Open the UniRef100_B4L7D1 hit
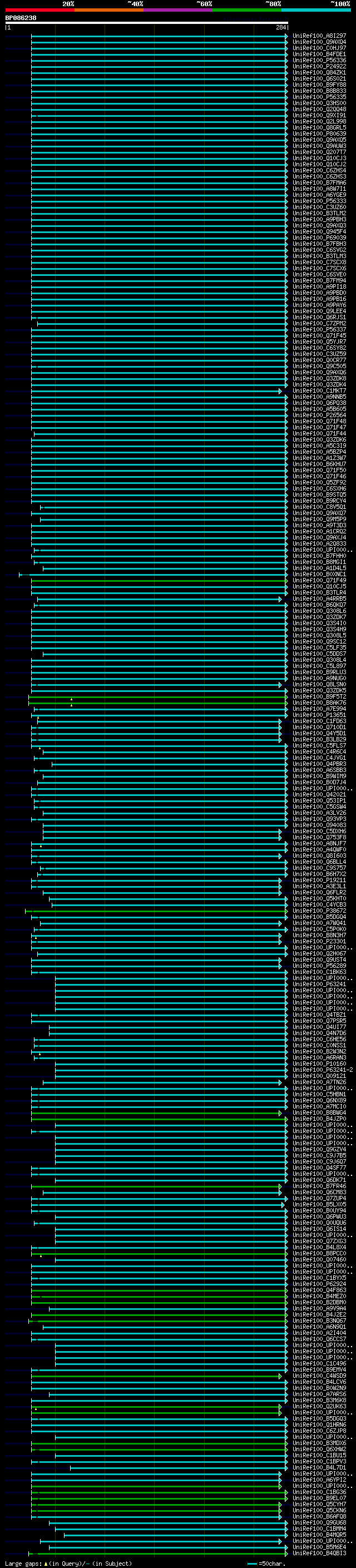This screenshot has width=356, height=1568. click(x=319, y=1467)
